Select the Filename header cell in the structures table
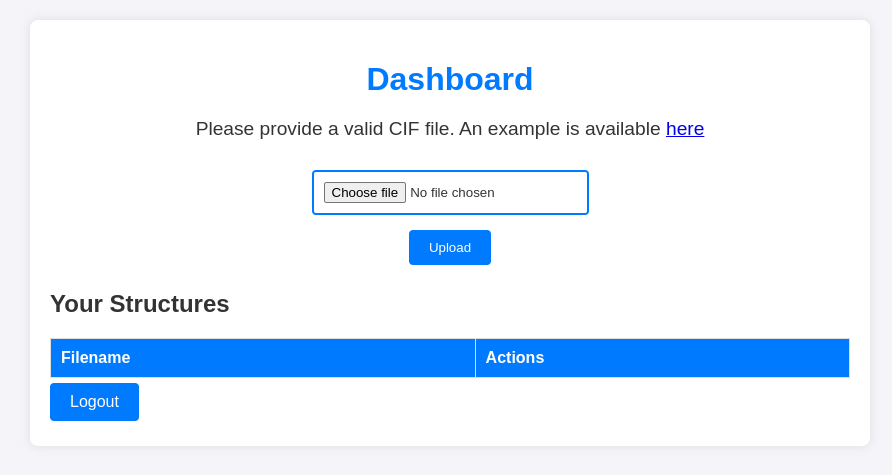The image size is (892, 475). click(x=262, y=358)
